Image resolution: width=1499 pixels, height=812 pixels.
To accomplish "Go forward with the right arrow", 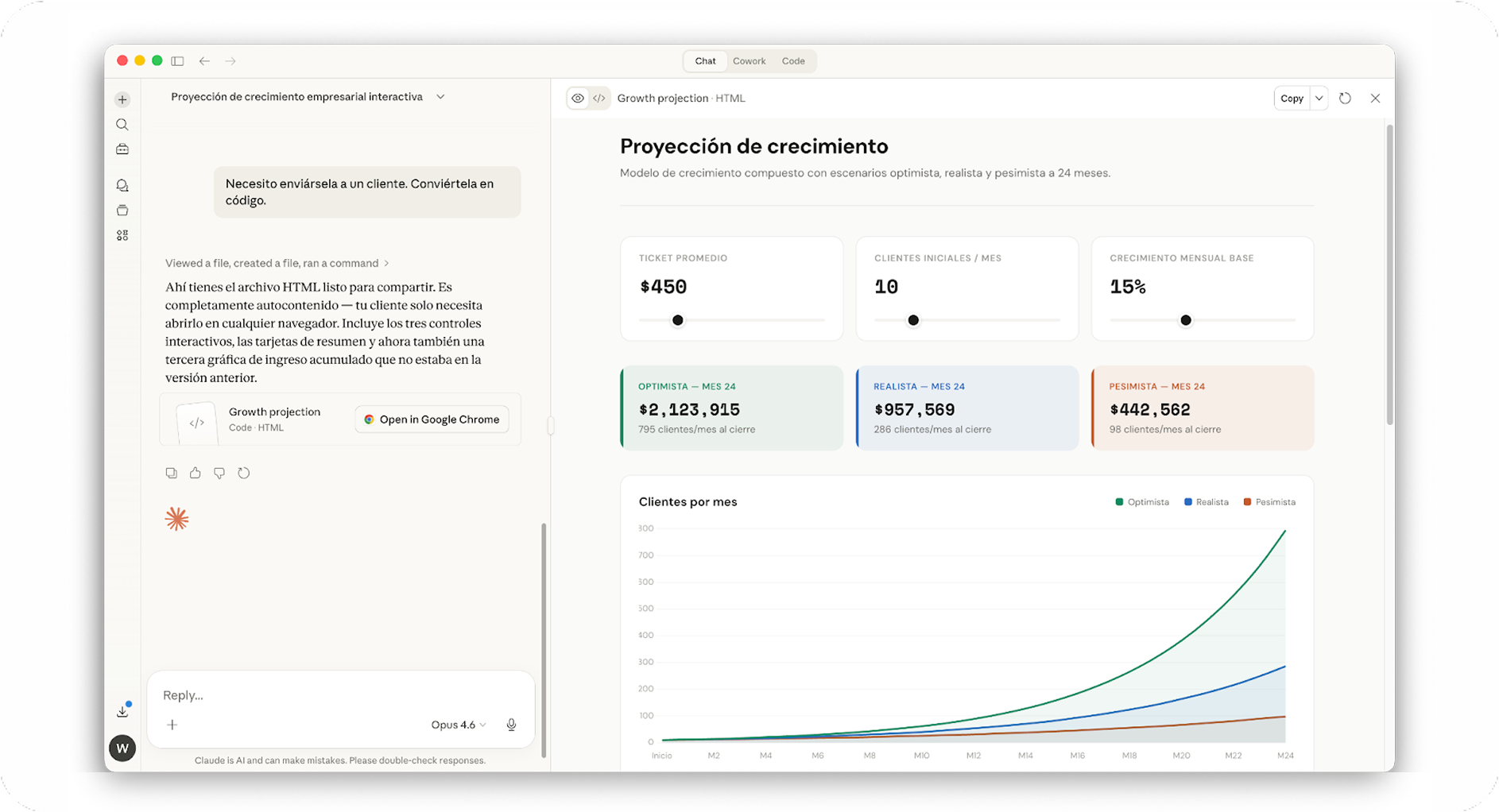I will (230, 61).
